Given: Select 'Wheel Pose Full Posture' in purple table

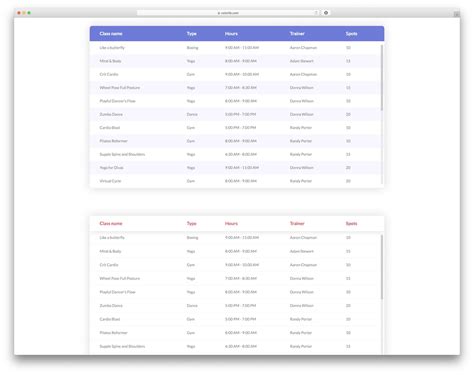Looking at the screenshot, I should click(x=120, y=88).
